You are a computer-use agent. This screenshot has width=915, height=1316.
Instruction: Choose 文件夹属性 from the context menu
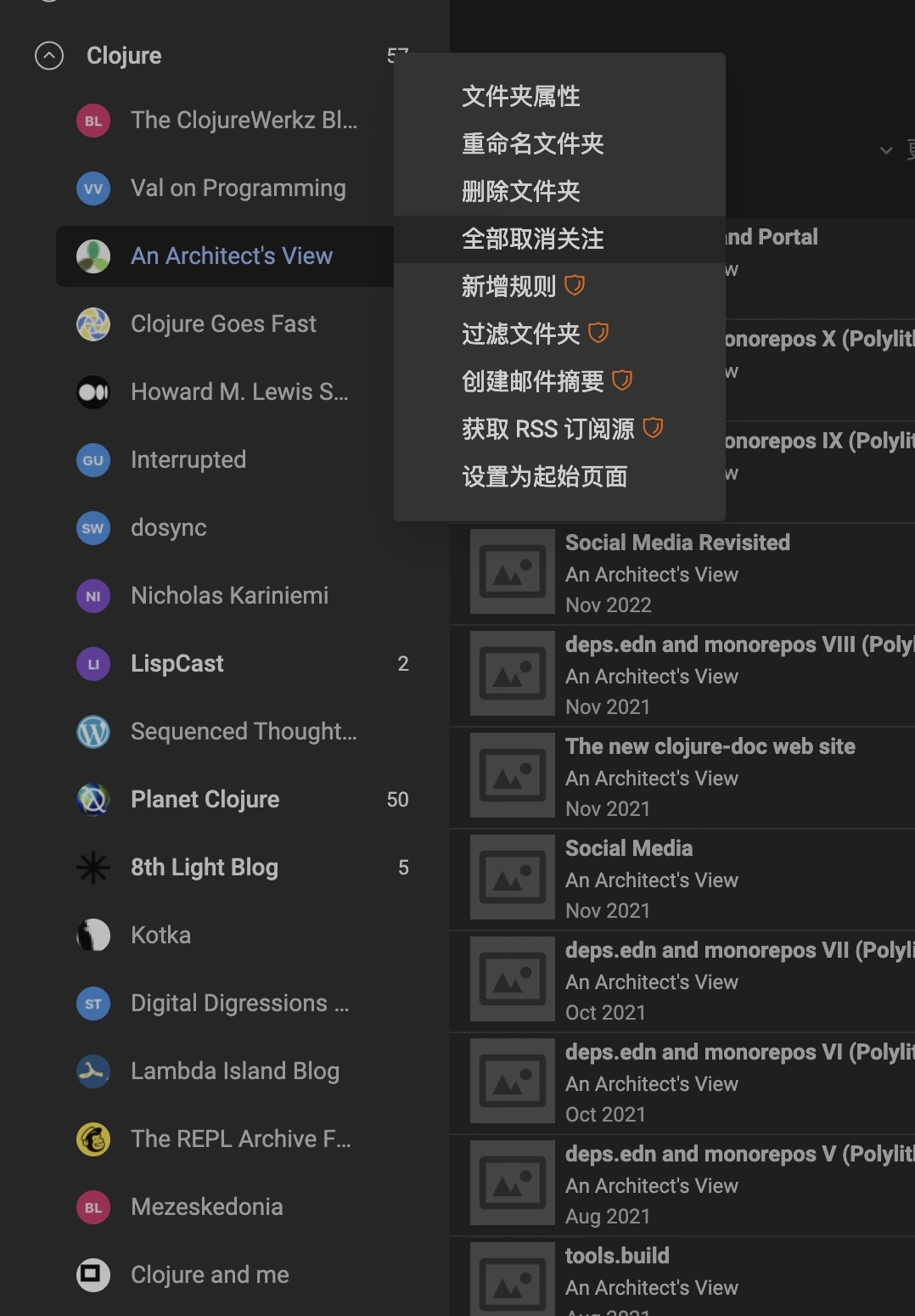pos(520,97)
